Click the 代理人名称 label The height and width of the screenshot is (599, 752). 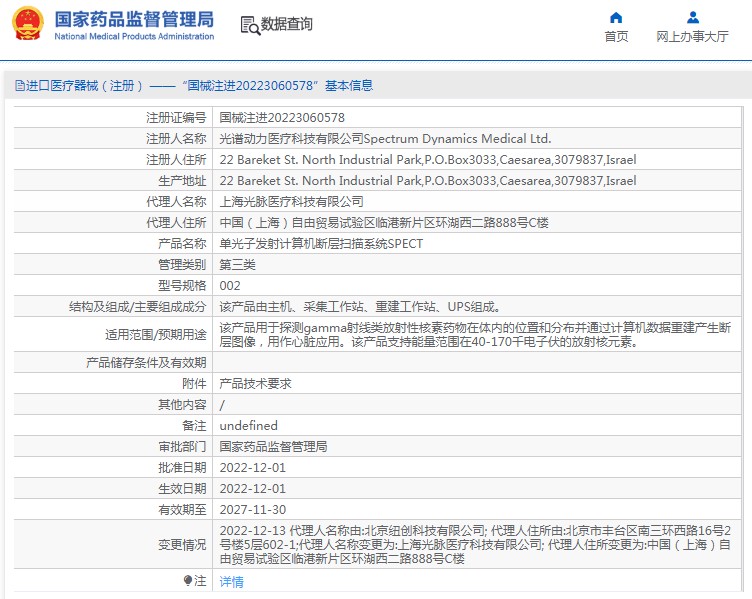pyautogui.click(x=176, y=202)
